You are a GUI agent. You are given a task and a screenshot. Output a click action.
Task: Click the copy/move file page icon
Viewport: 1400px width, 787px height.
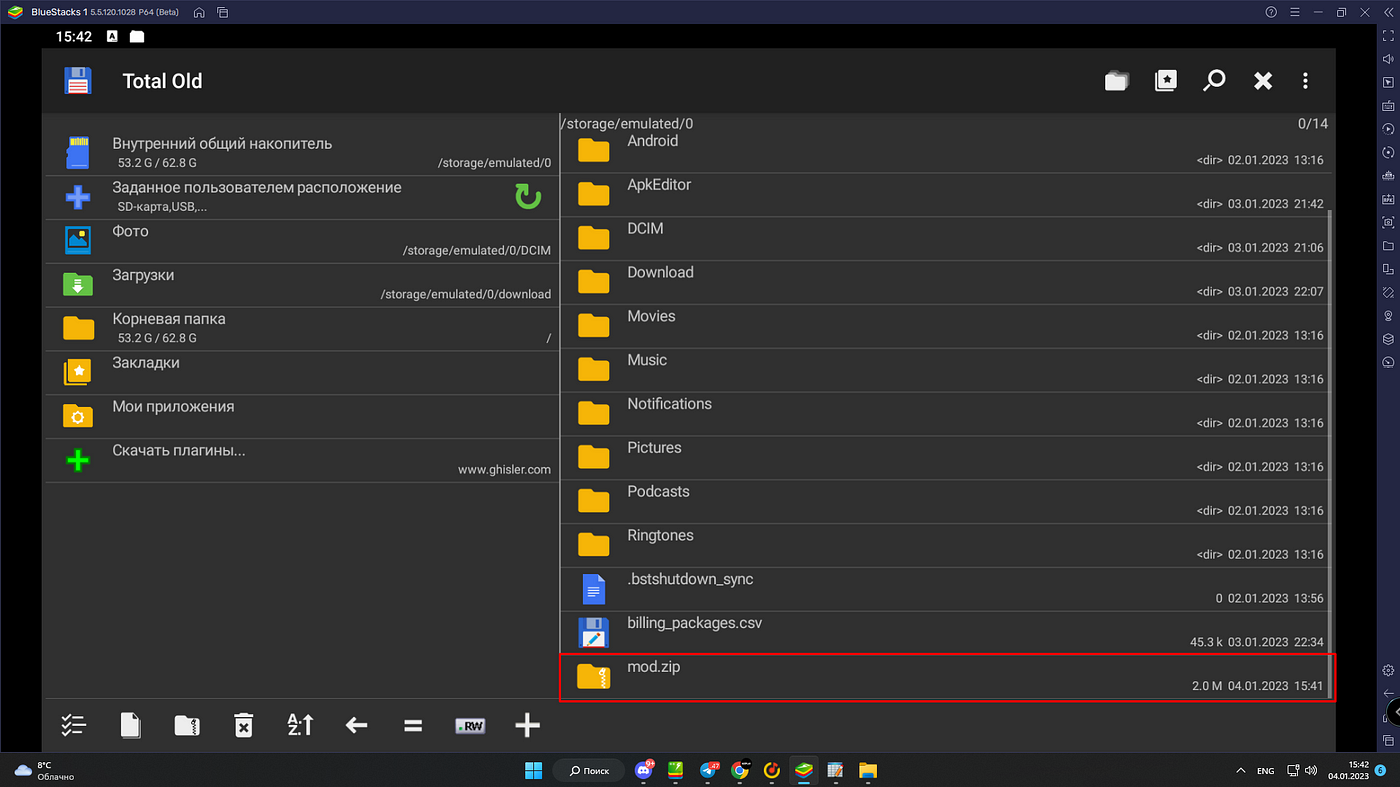pos(130,726)
